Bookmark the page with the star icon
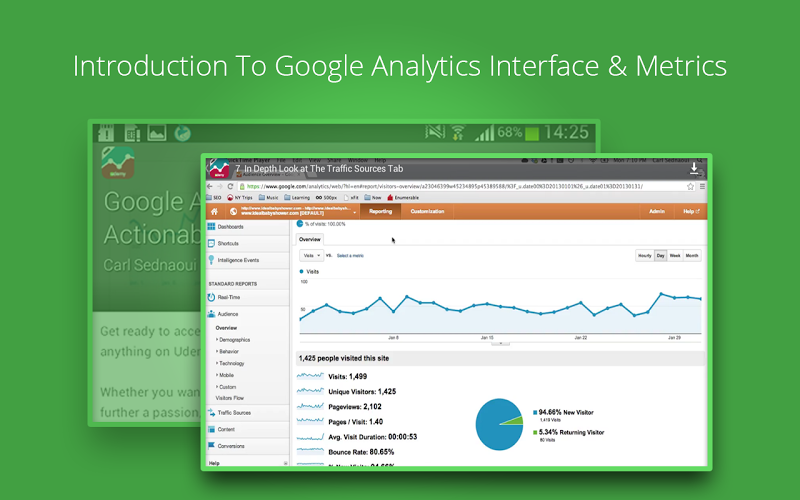Screen dimensions: 800x500 [x=690, y=187]
